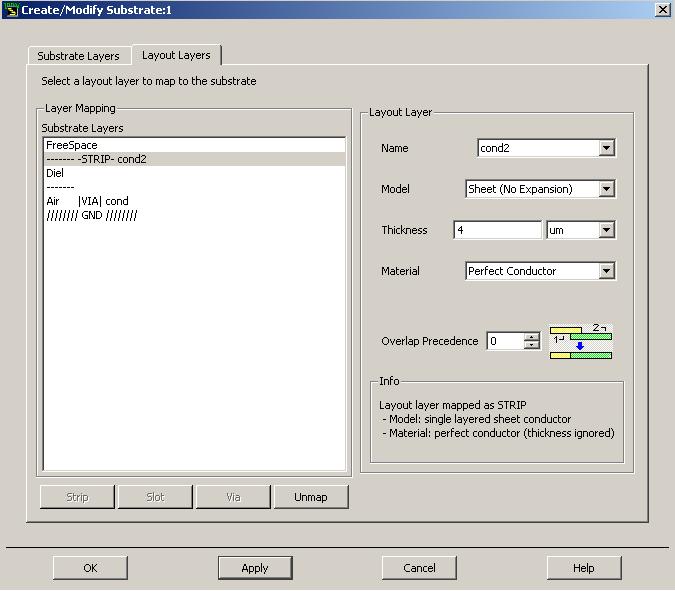
Task: Select the Layout Layers tab
Action: click(176, 55)
